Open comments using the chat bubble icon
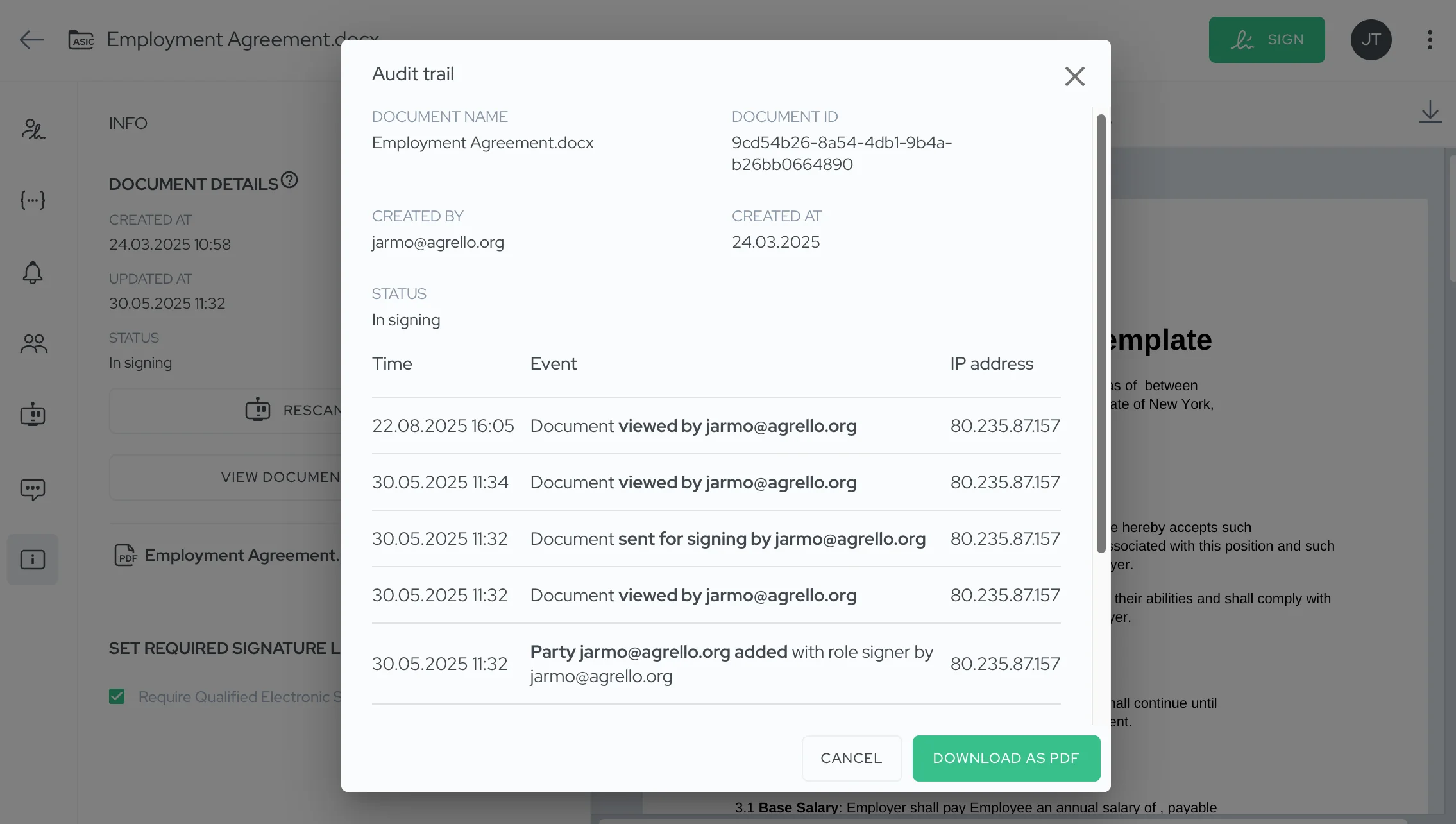Image resolution: width=1456 pixels, height=824 pixels. [x=32, y=490]
